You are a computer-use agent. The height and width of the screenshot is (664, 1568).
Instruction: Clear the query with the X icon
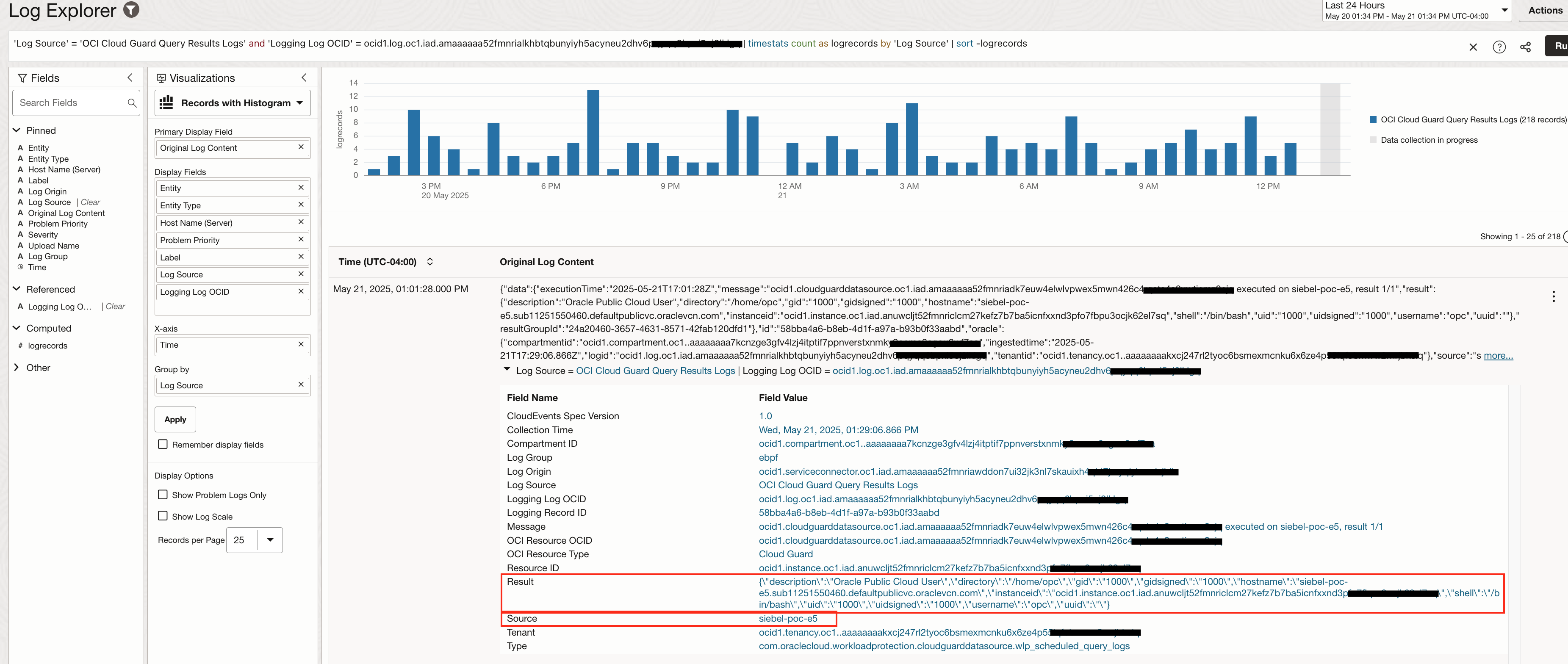1472,47
